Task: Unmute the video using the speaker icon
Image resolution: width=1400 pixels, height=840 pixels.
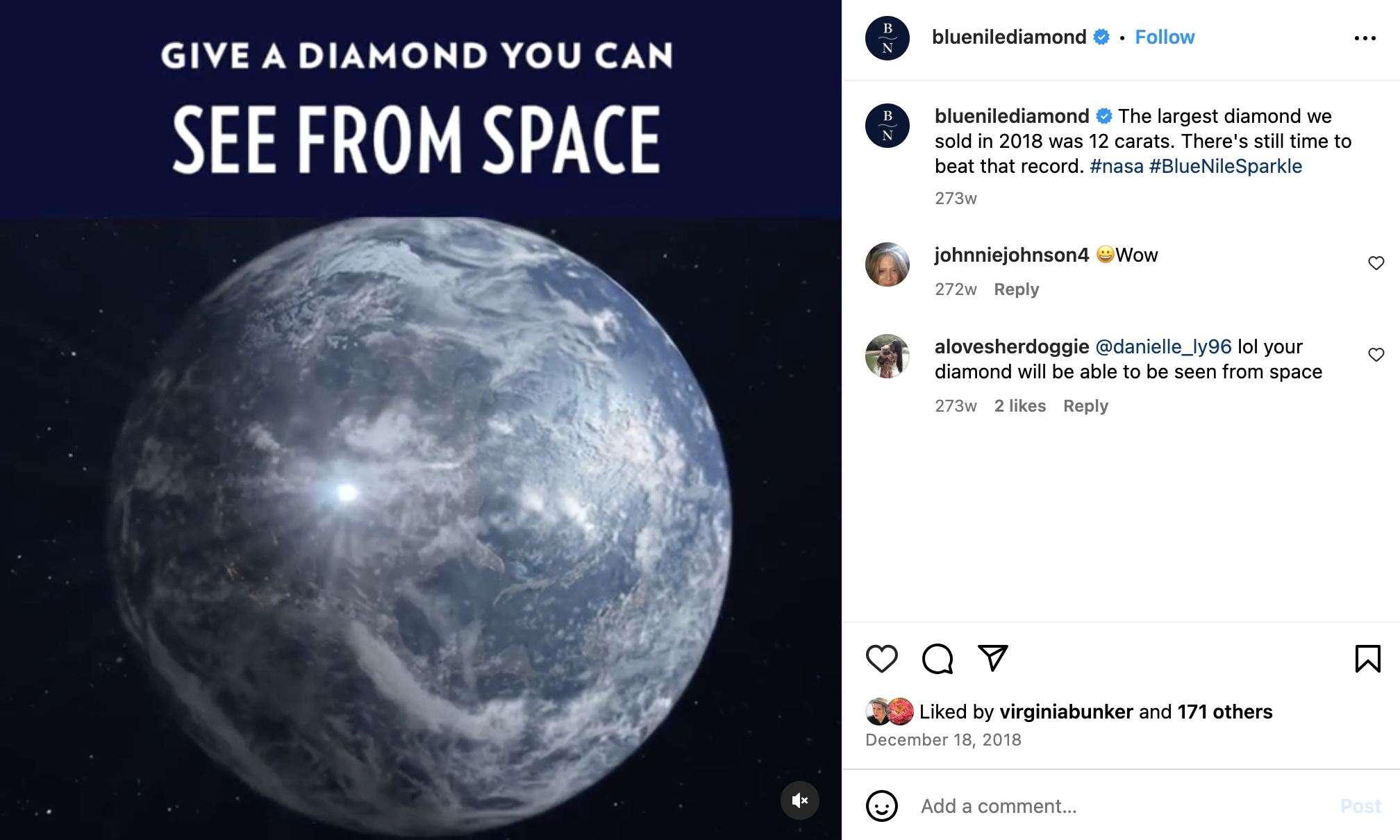Action: 800,800
